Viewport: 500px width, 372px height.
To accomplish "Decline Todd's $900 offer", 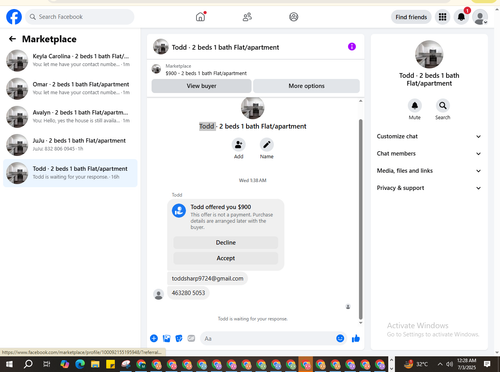I will (226, 243).
